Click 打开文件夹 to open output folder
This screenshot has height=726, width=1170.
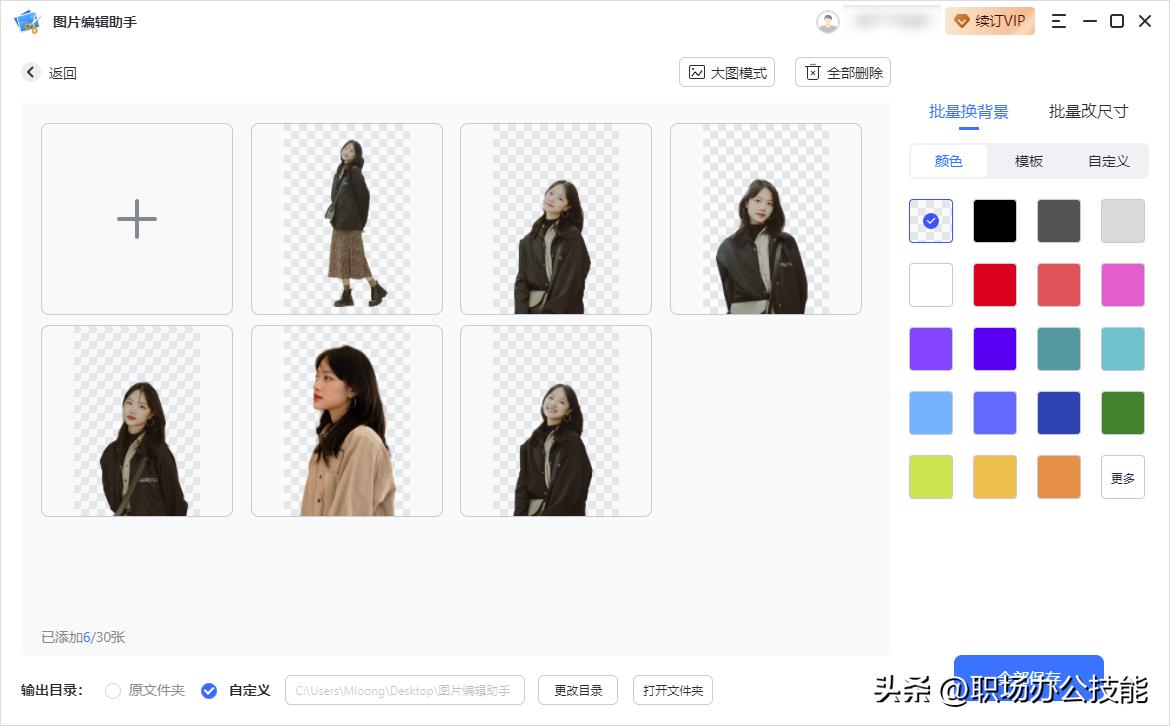[x=672, y=690]
